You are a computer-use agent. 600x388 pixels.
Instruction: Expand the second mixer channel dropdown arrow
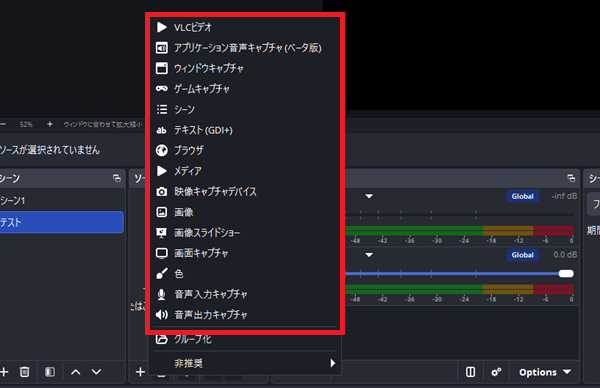[369, 255]
